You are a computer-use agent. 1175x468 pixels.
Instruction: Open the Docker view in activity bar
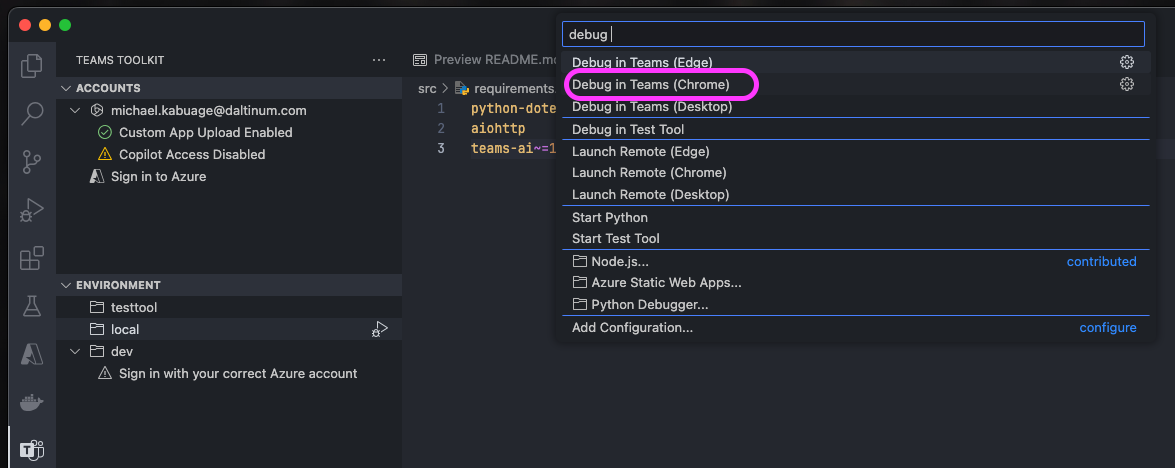pos(31,402)
